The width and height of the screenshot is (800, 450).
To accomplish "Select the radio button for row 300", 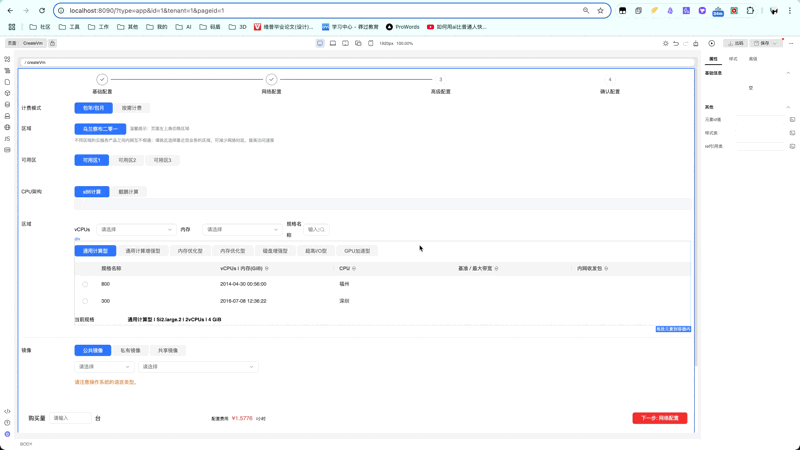I will (85, 301).
